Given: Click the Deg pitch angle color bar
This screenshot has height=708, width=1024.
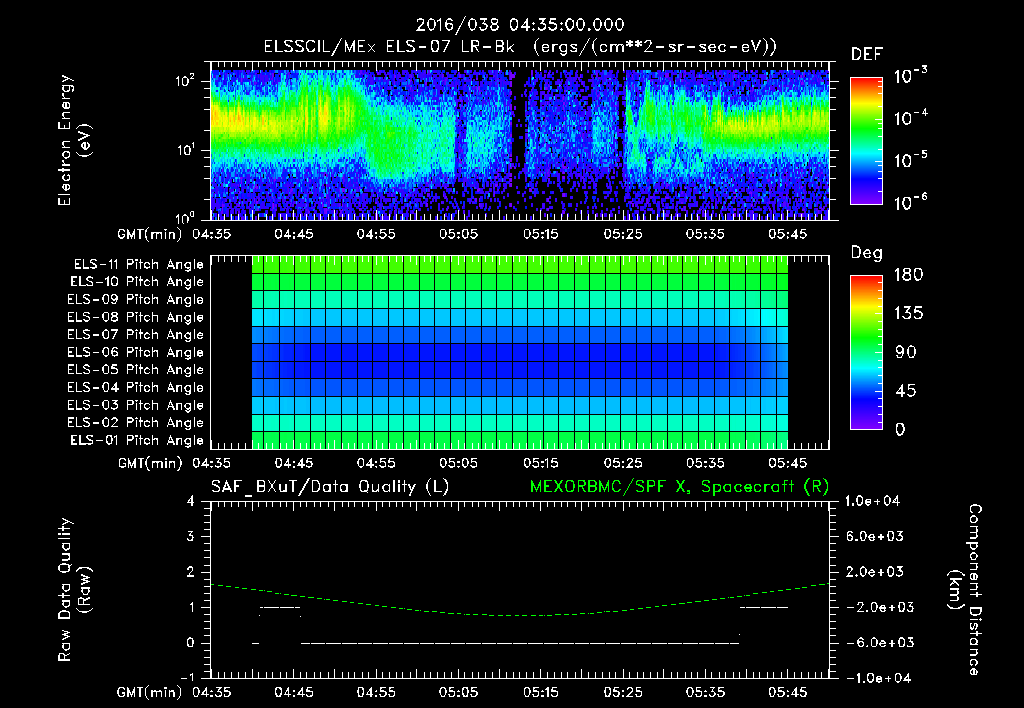Looking at the screenshot, I should click(866, 352).
